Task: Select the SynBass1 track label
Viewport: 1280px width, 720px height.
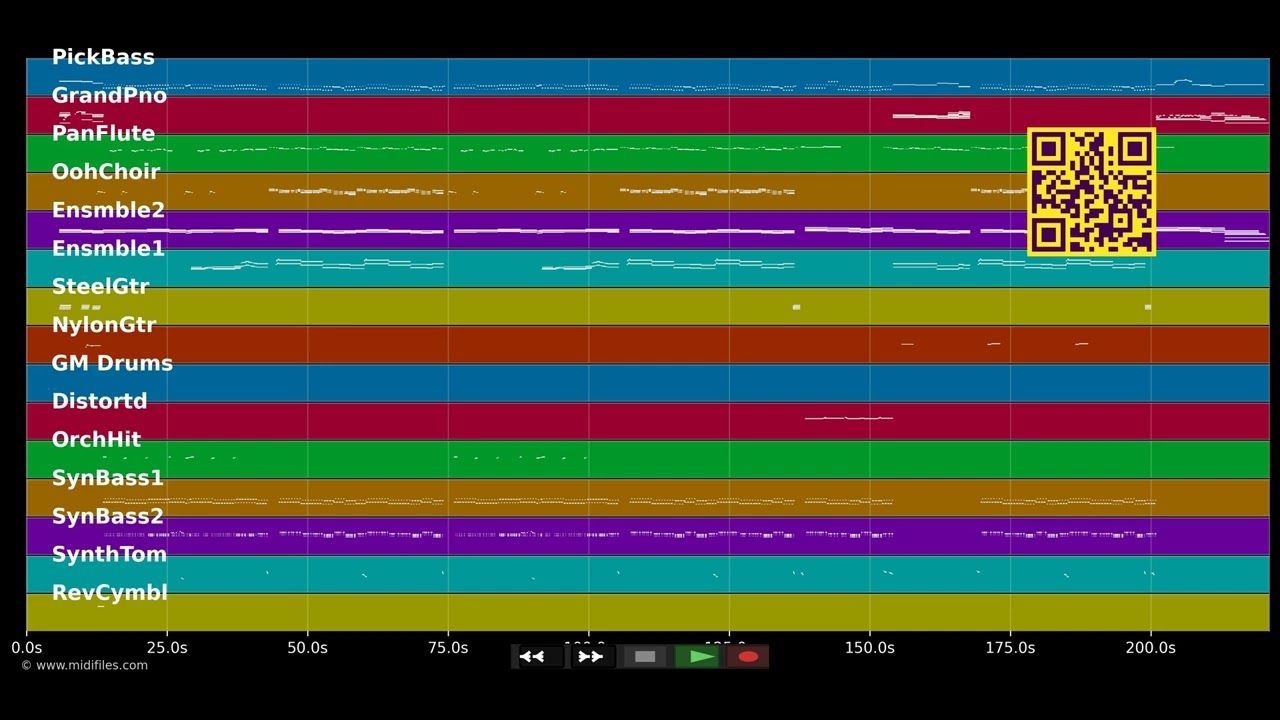Action: pos(107,478)
